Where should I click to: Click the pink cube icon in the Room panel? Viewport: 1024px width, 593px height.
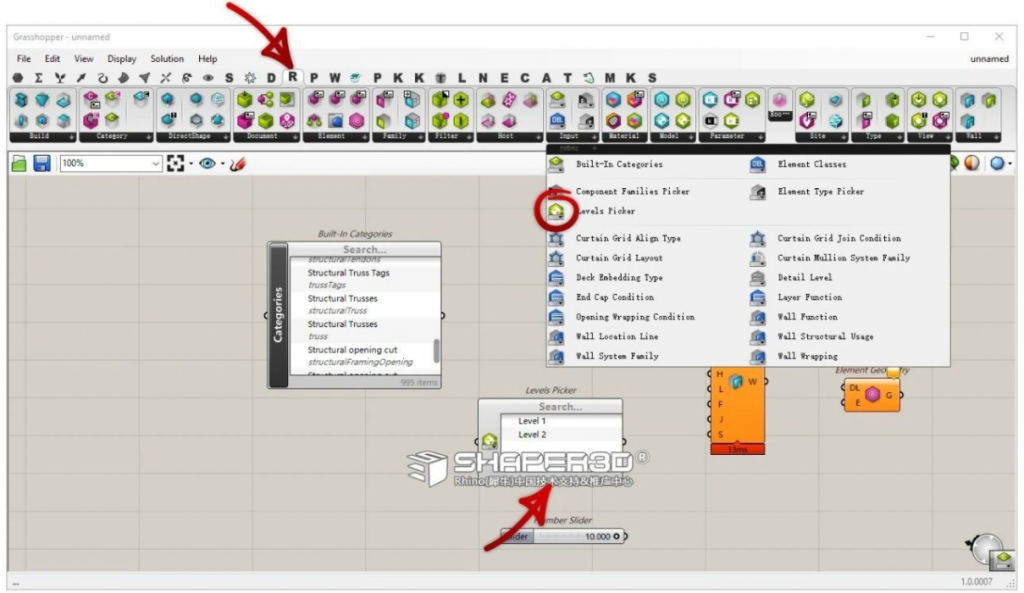coord(779,99)
